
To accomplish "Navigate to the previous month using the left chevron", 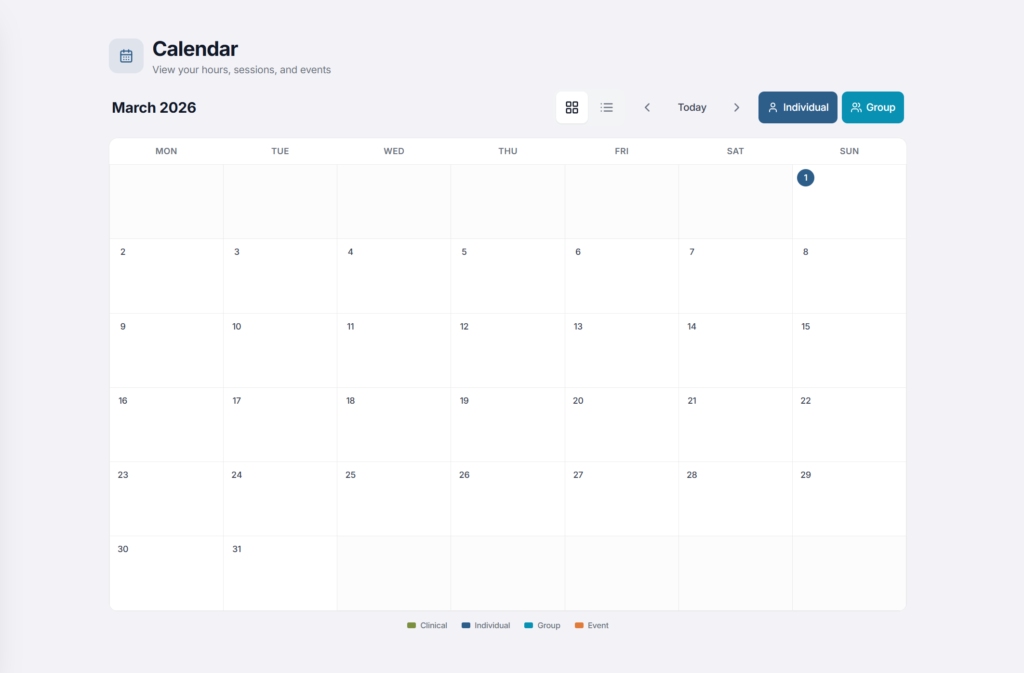I will [x=647, y=107].
